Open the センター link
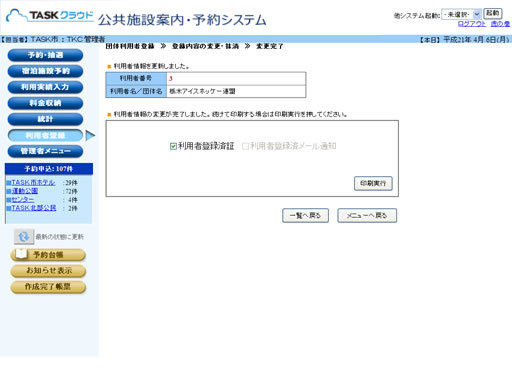This screenshot has height=384, width=512. (23, 200)
